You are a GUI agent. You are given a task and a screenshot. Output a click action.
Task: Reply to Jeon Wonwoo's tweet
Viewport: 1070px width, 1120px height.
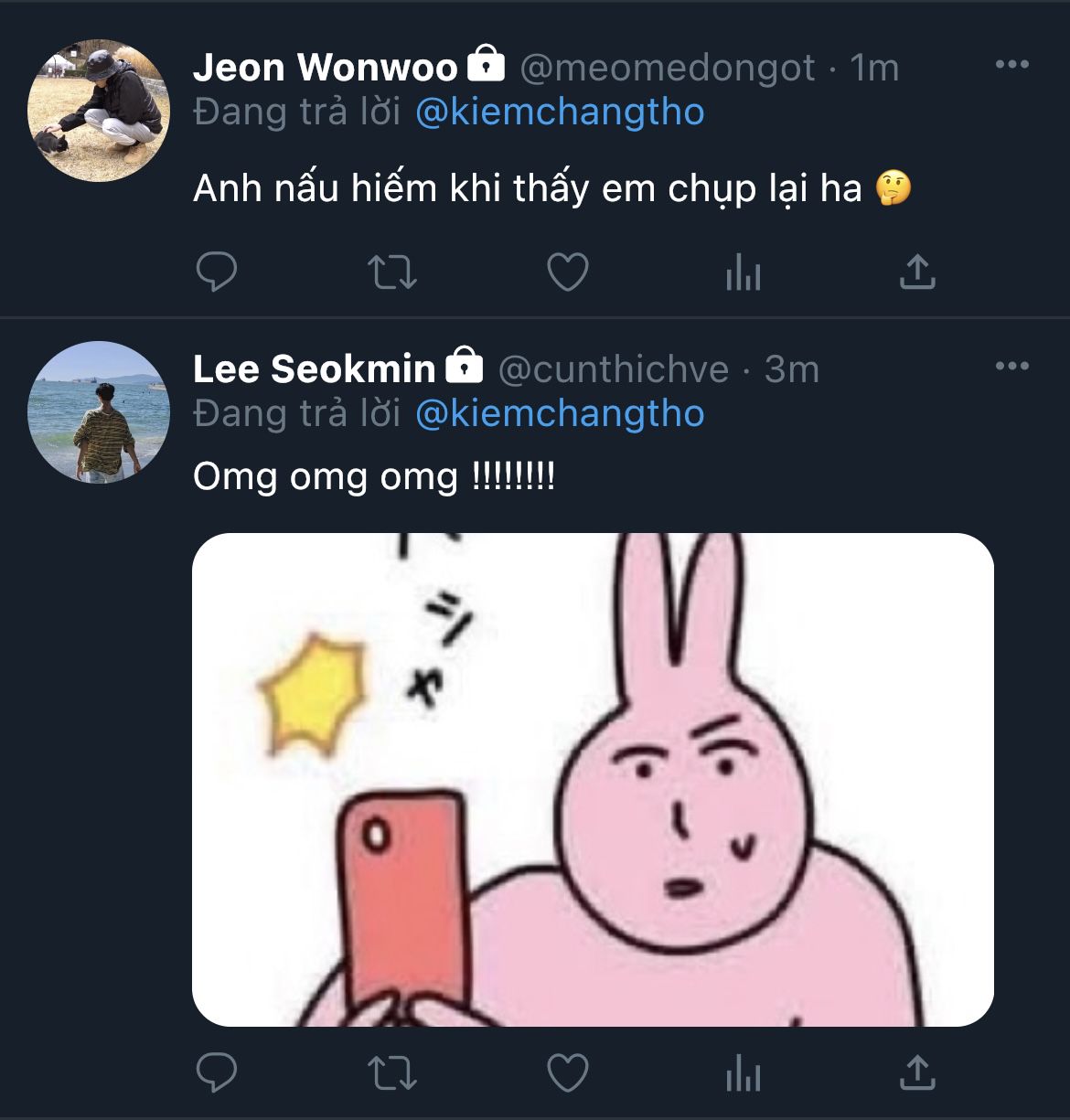217,272
